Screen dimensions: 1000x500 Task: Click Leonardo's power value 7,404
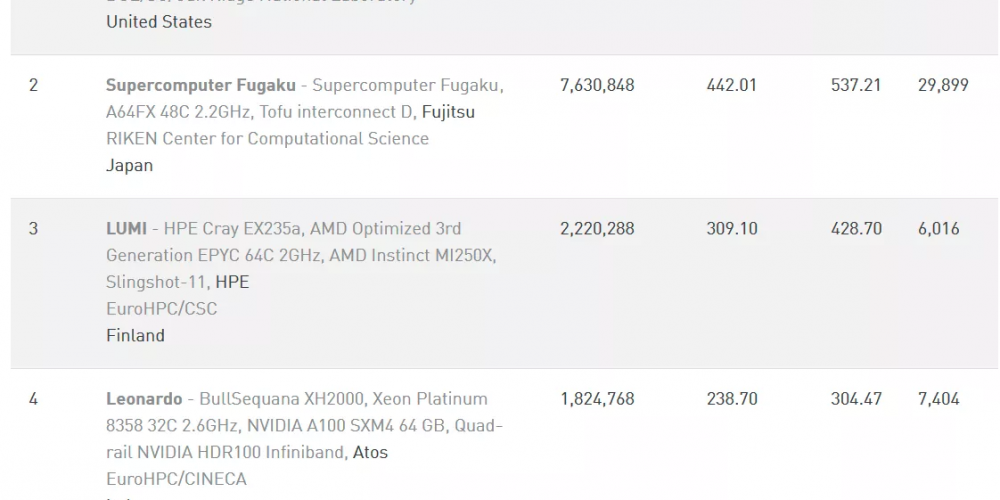[939, 399]
